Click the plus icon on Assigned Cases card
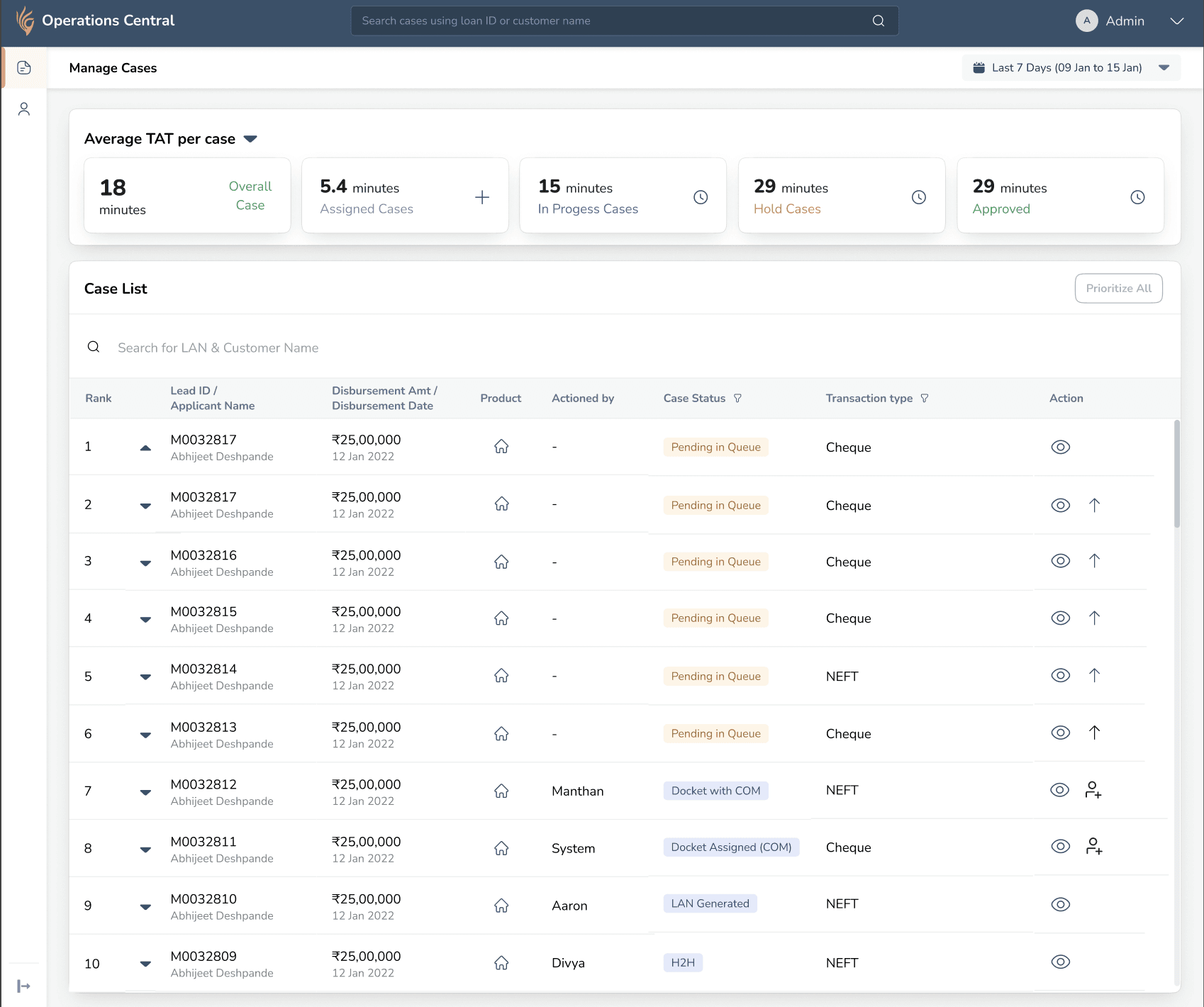 point(482,197)
